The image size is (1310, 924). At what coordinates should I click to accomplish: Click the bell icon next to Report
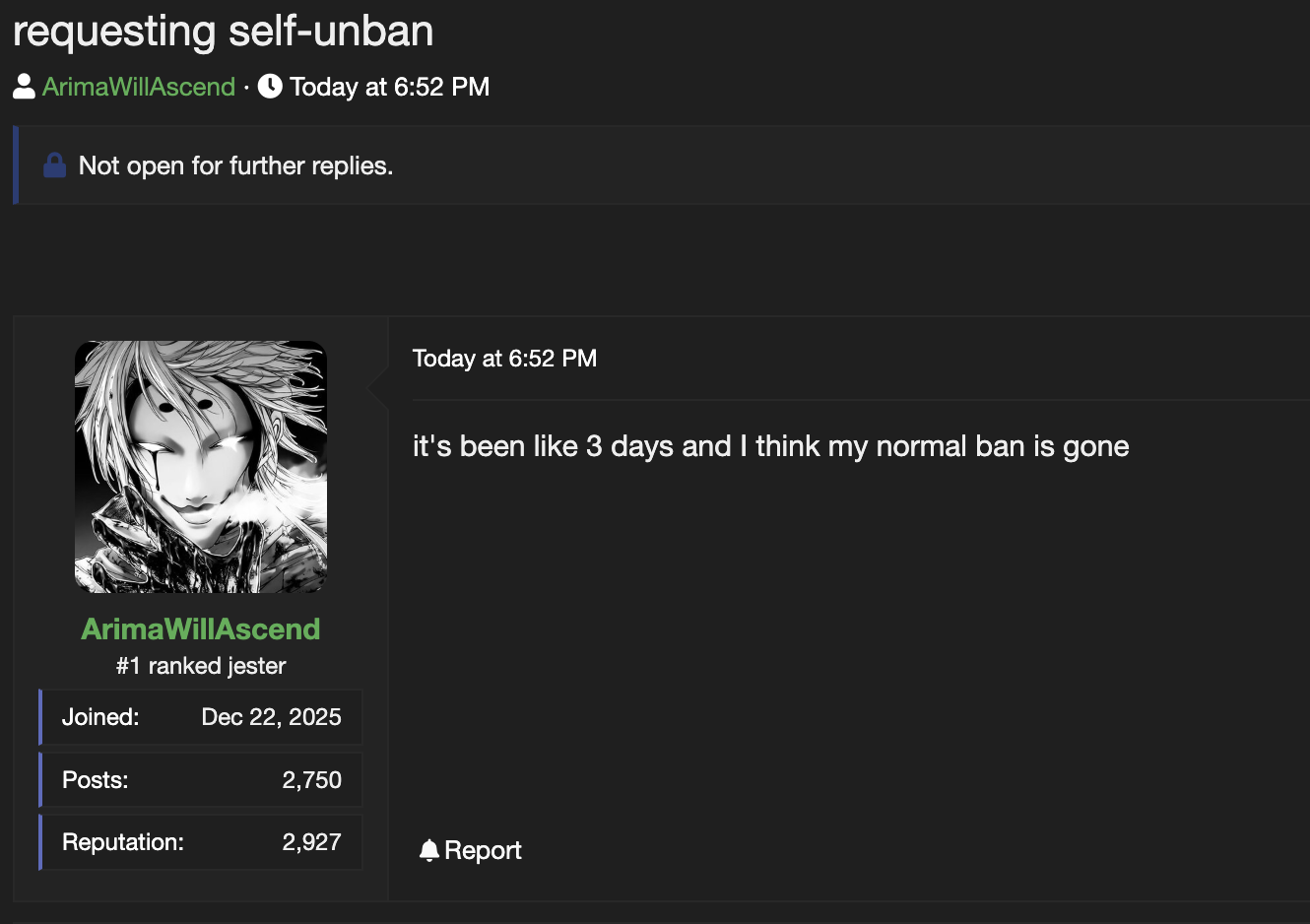point(428,850)
